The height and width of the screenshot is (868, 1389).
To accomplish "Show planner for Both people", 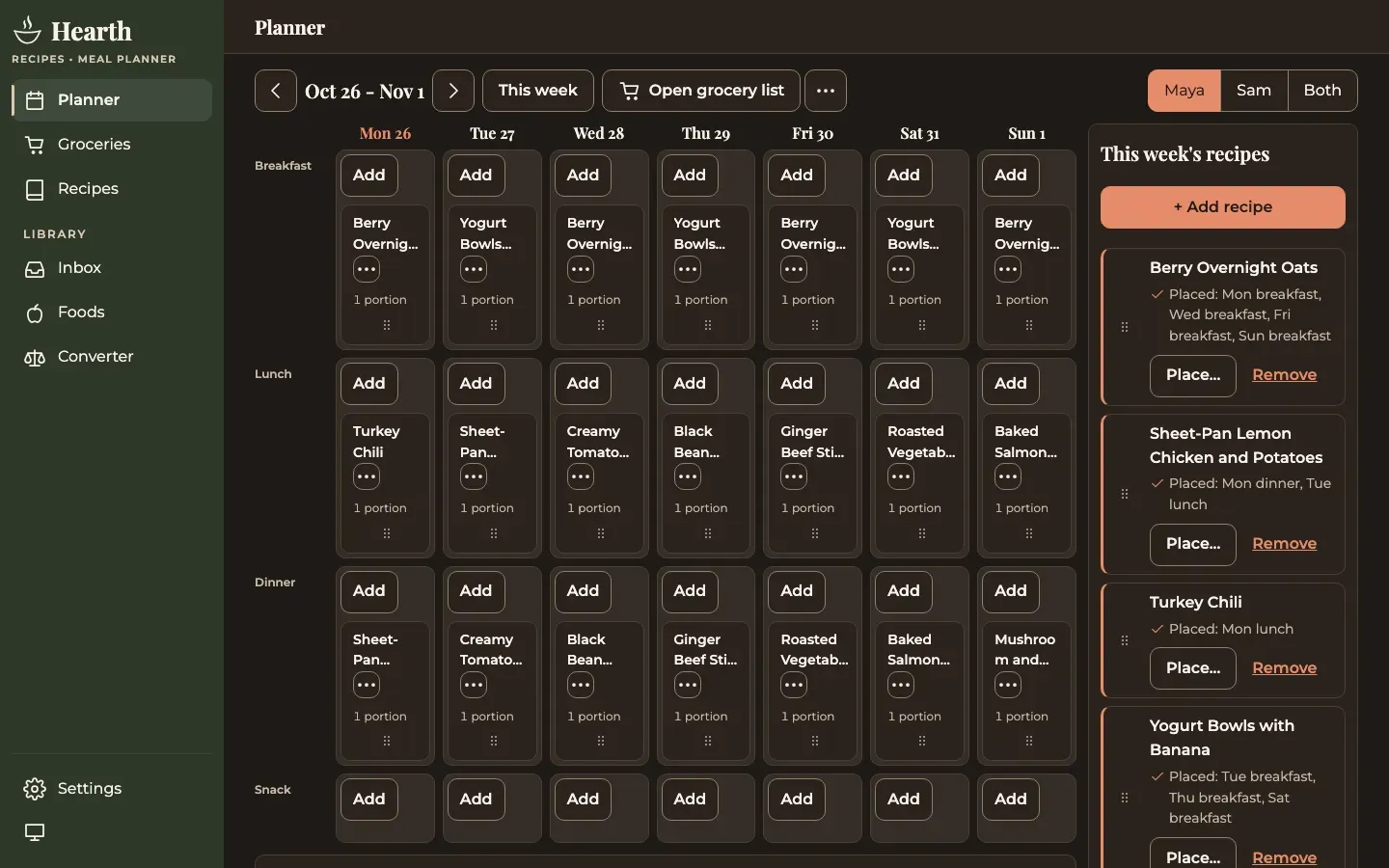I will [1322, 91].
